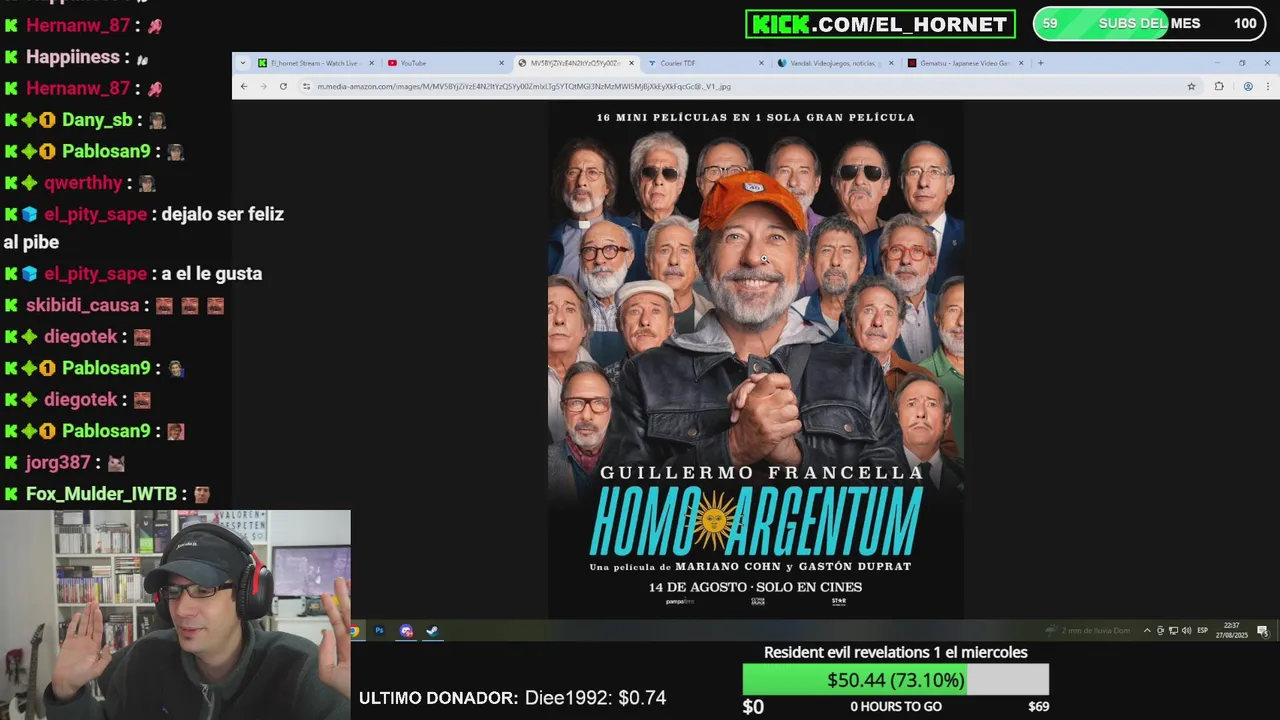This screenshot has height=720, width=1280.
Task: Click the Photoshop taskbar icon
Action: 379,631
